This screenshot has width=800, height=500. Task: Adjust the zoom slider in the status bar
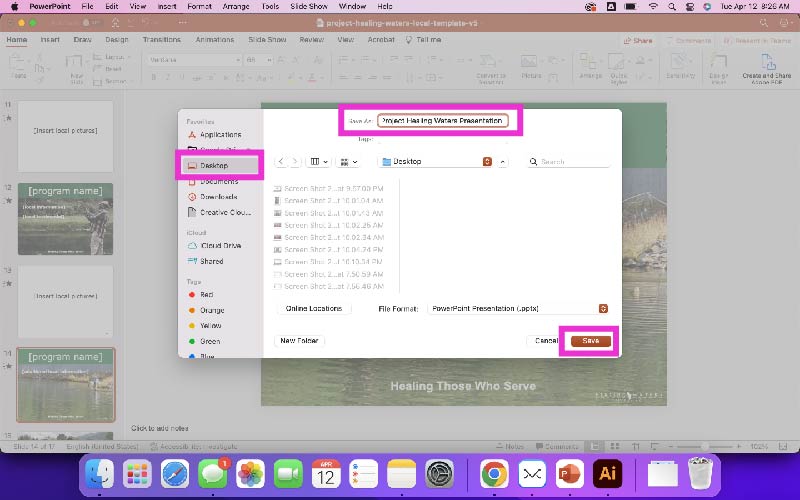[x=705, y=446]
